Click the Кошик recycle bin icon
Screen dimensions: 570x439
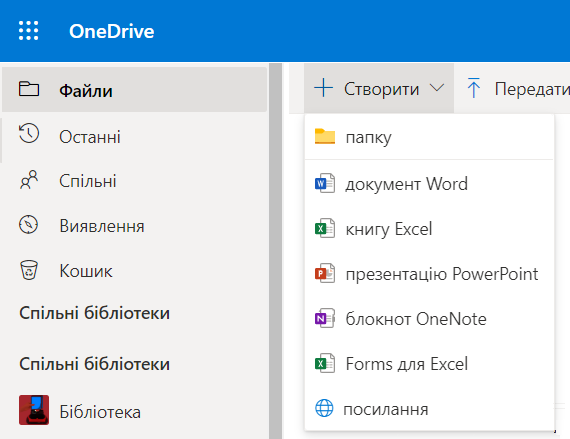click(x=29, y=270)
